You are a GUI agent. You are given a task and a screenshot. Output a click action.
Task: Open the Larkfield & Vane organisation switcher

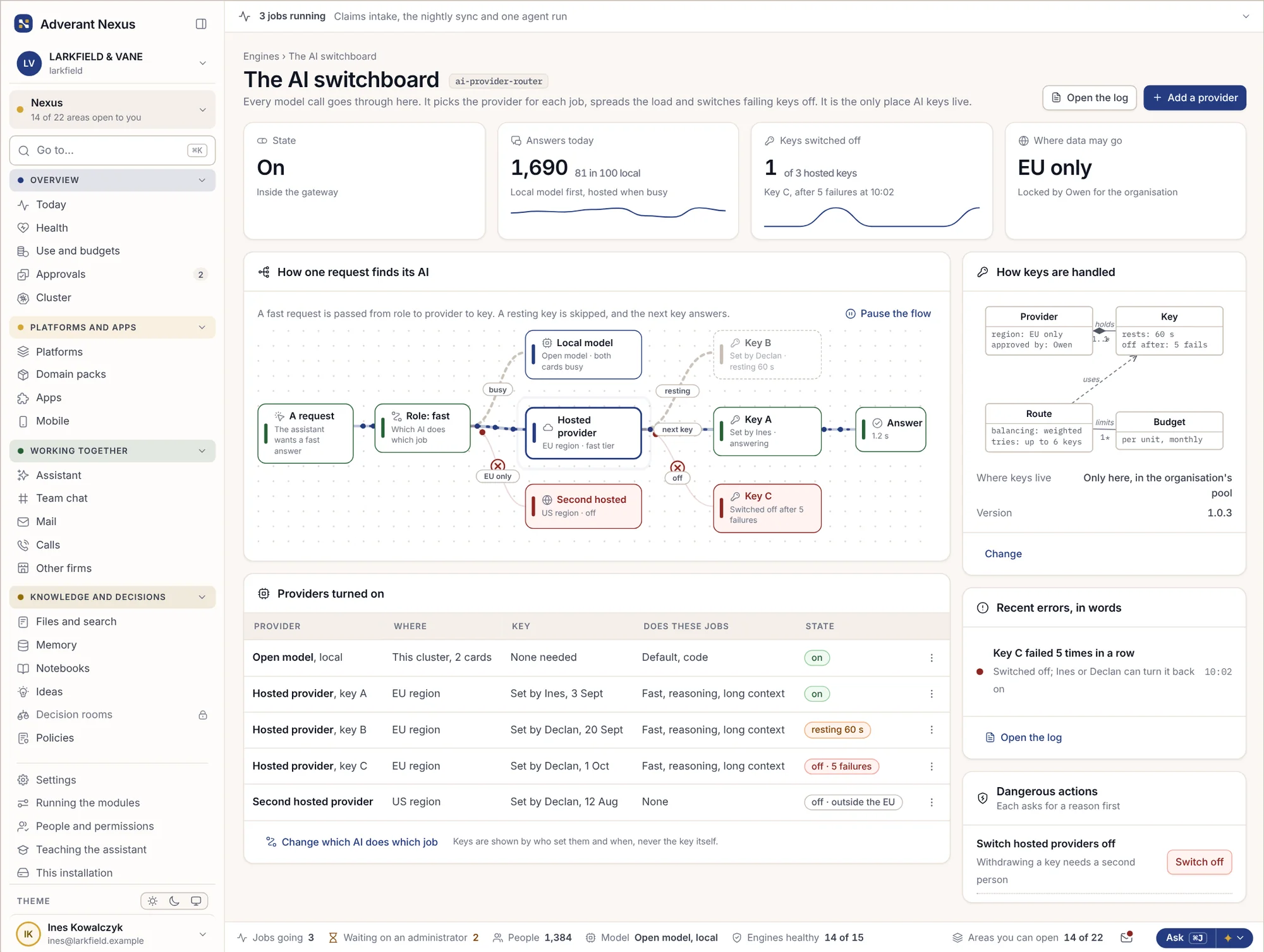click(x=112, y=63)
